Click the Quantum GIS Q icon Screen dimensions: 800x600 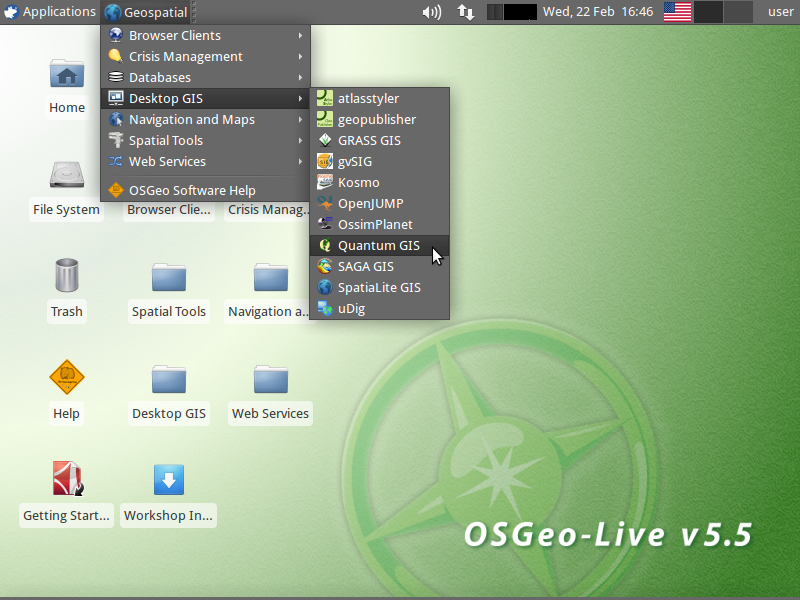click(324, 245)
